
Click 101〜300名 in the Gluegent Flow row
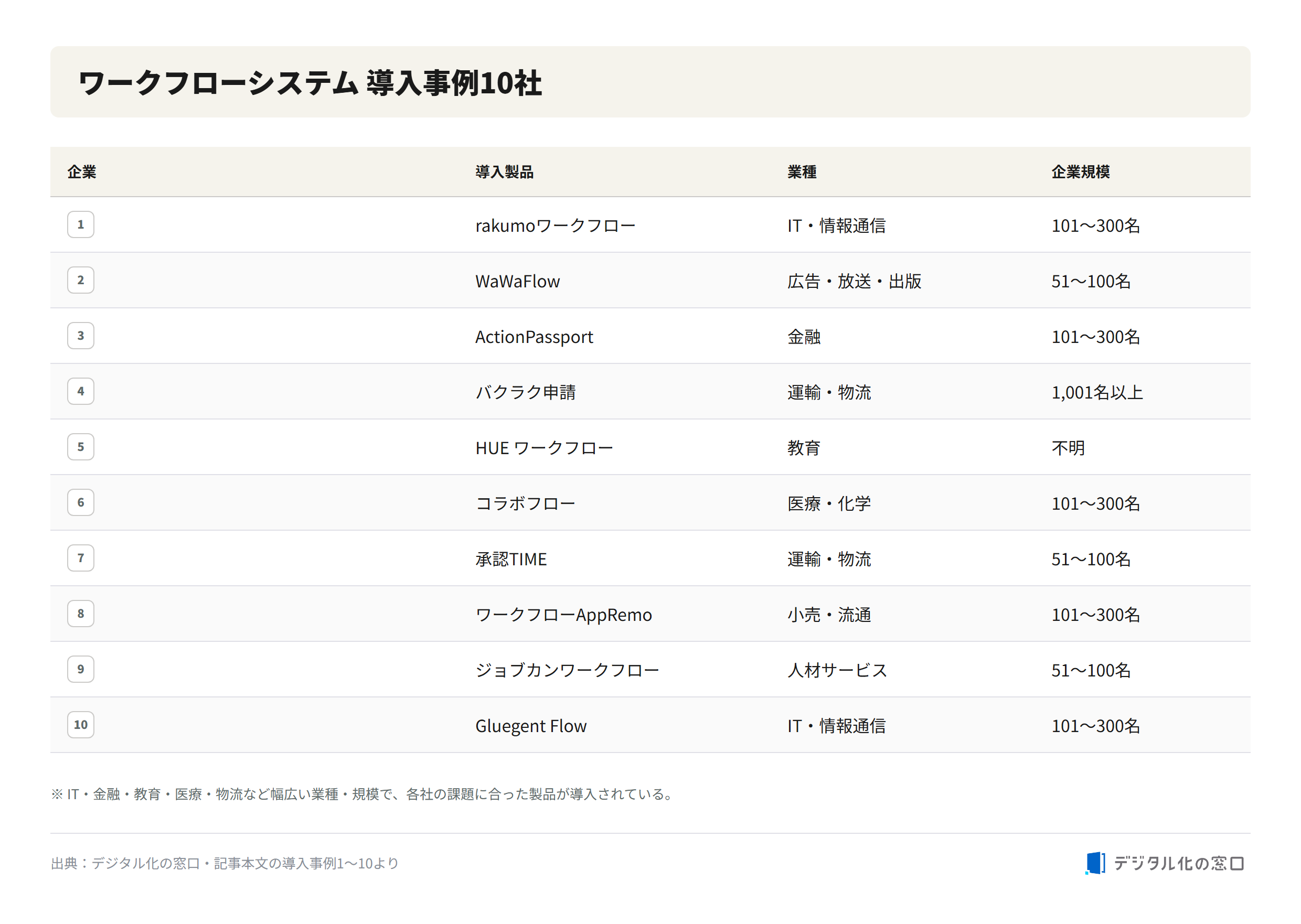(x=1095, y=726)
